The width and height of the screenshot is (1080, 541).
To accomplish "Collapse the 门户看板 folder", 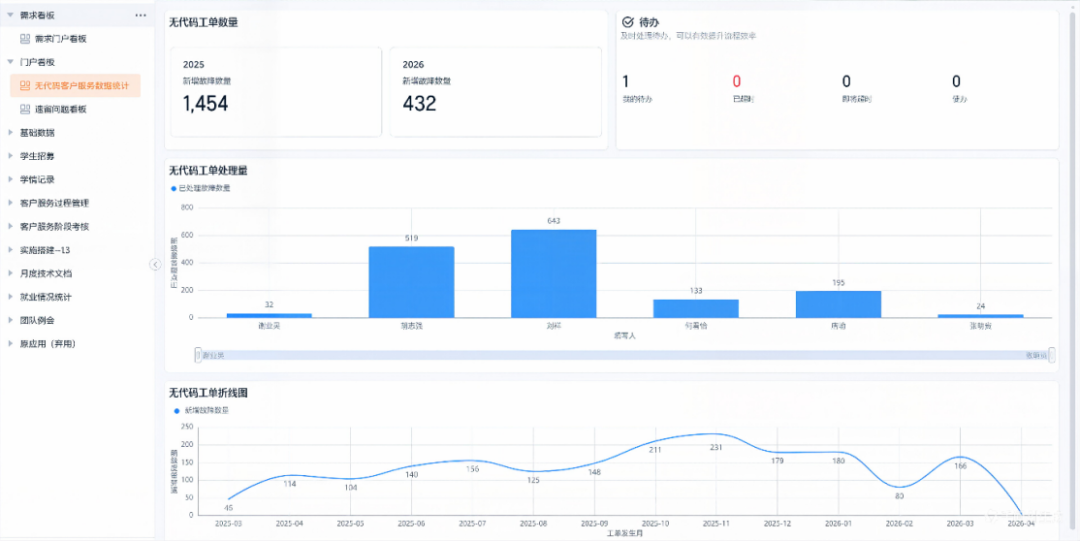I will point(10,62).
